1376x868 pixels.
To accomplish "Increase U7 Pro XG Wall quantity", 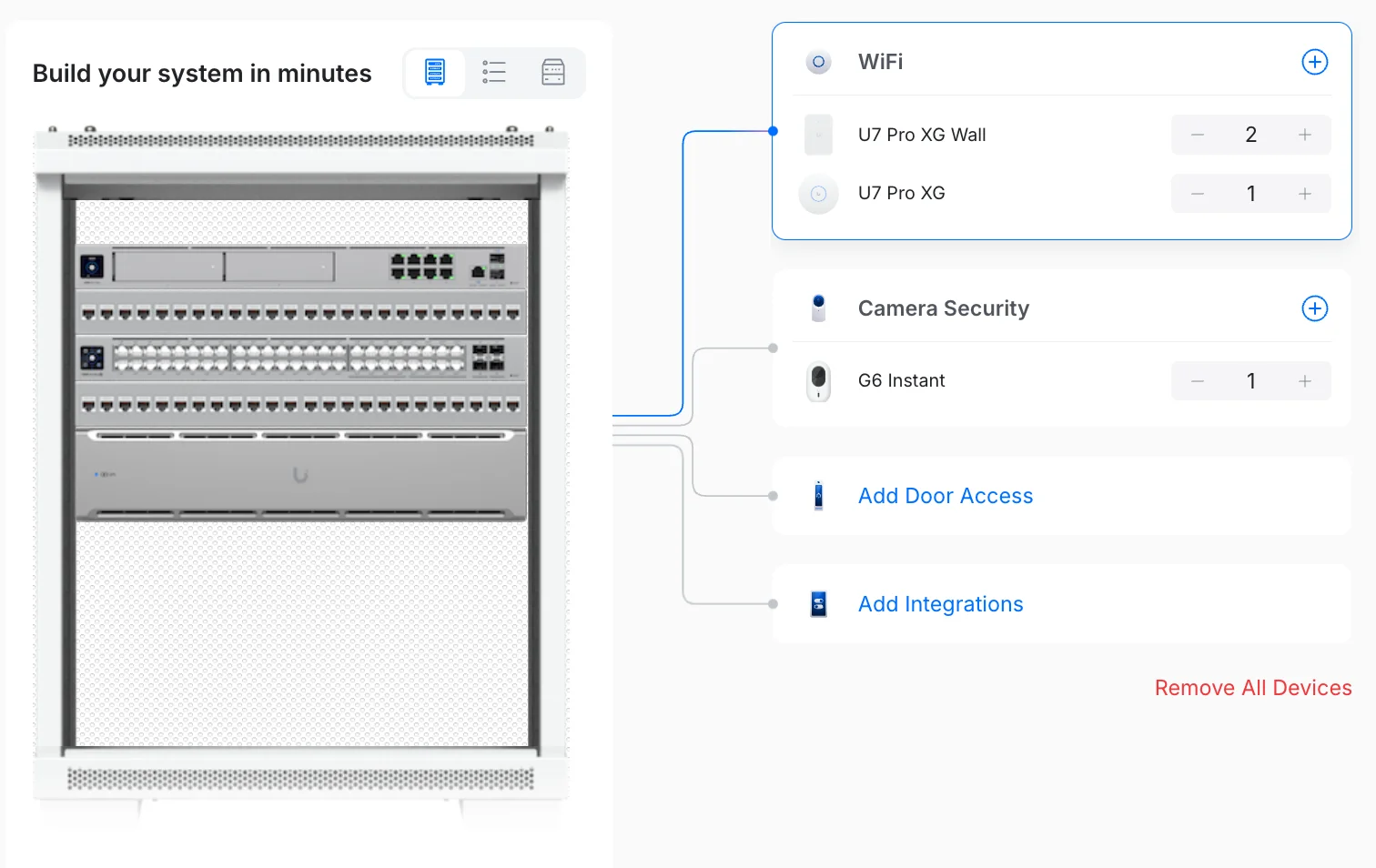I will pos(1304,135).
